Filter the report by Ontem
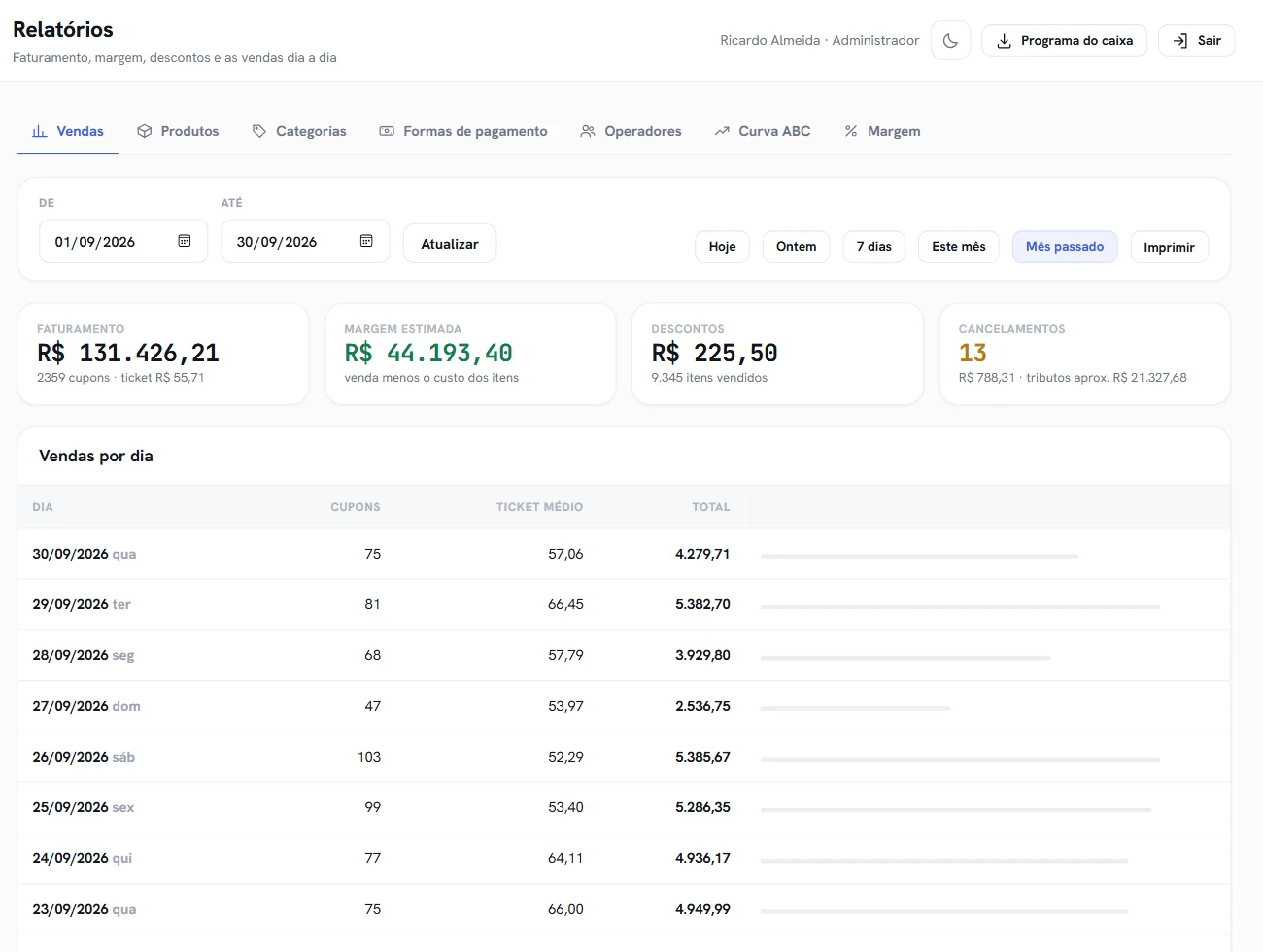The image size is (1263, 952). (796, 247)
